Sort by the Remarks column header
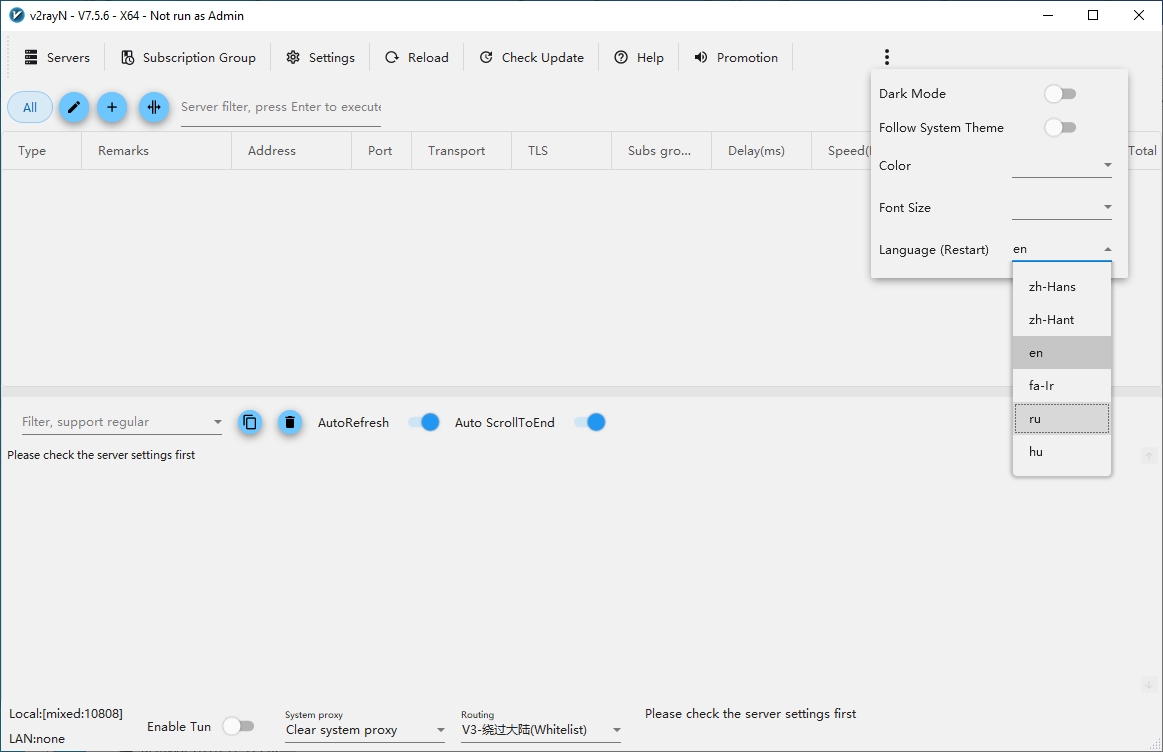Image resolution: width=1163 pixels, height=752 pixels. (x=157, y=151)
